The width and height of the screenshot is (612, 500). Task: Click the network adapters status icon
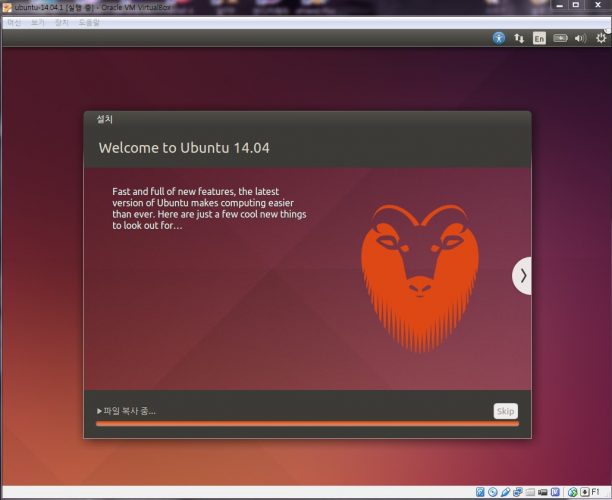click(x=519, y=492)
